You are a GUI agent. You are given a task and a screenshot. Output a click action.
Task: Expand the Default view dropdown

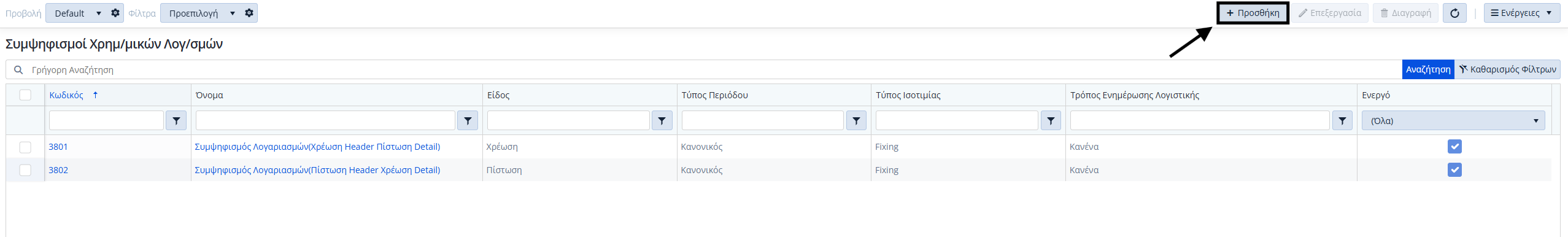[x=77, y=13]
